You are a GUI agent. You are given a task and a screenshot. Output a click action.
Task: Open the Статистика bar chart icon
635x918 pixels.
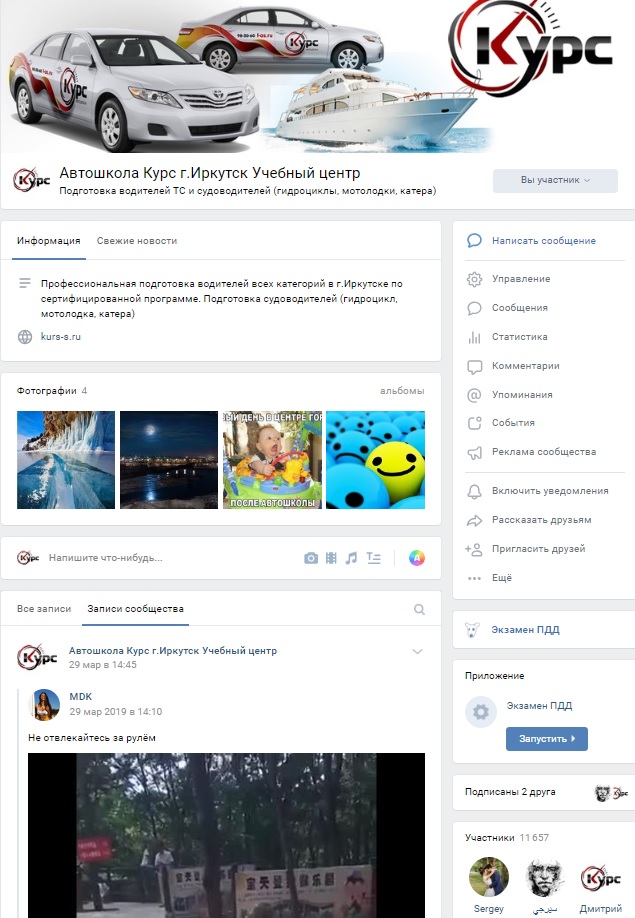(474, 337)
